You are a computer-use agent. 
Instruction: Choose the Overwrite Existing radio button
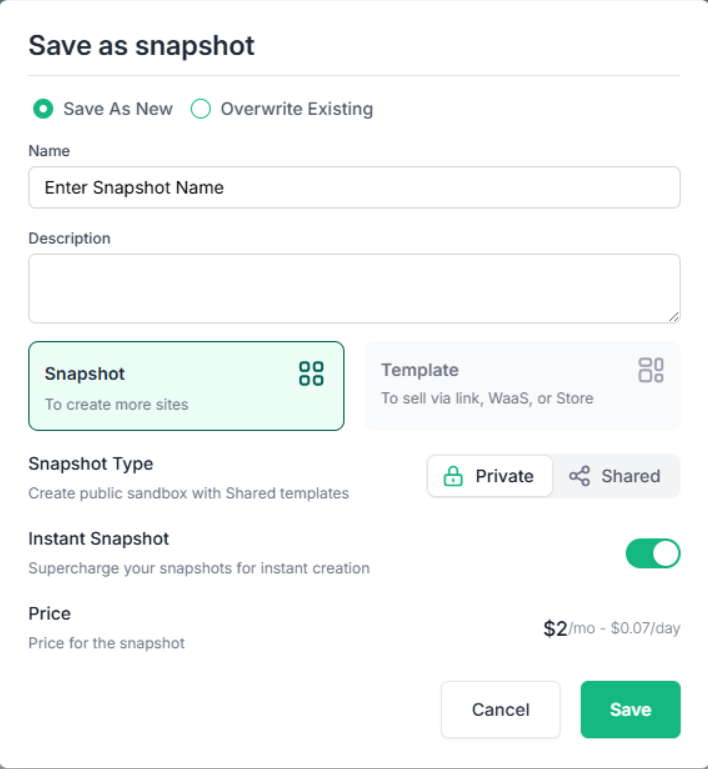click(x=201, y=109)
